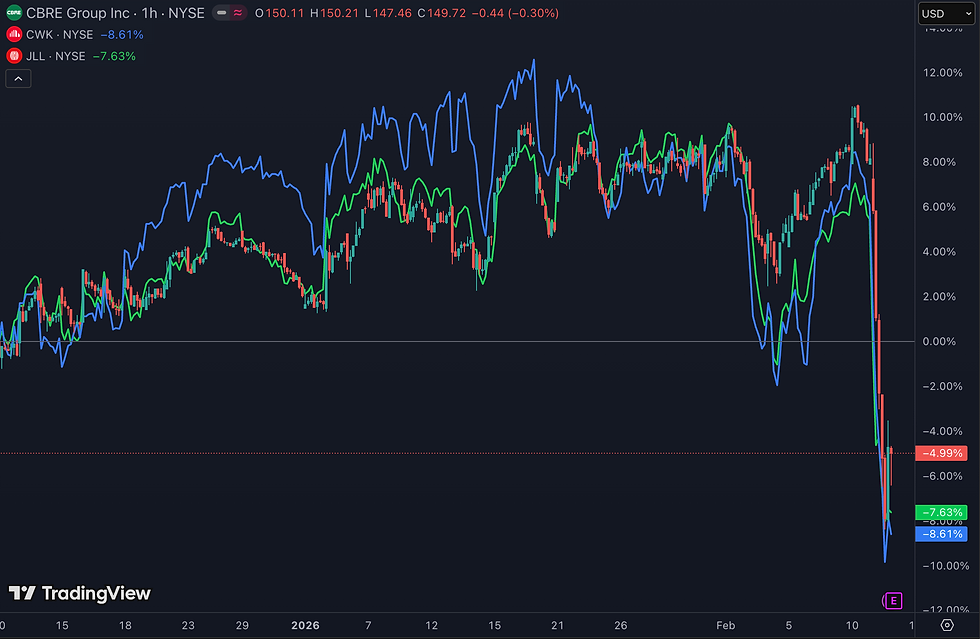Click the 10.00% level on the price axis
Viewport: 980px width, 639px height.
tap(942, 118)
